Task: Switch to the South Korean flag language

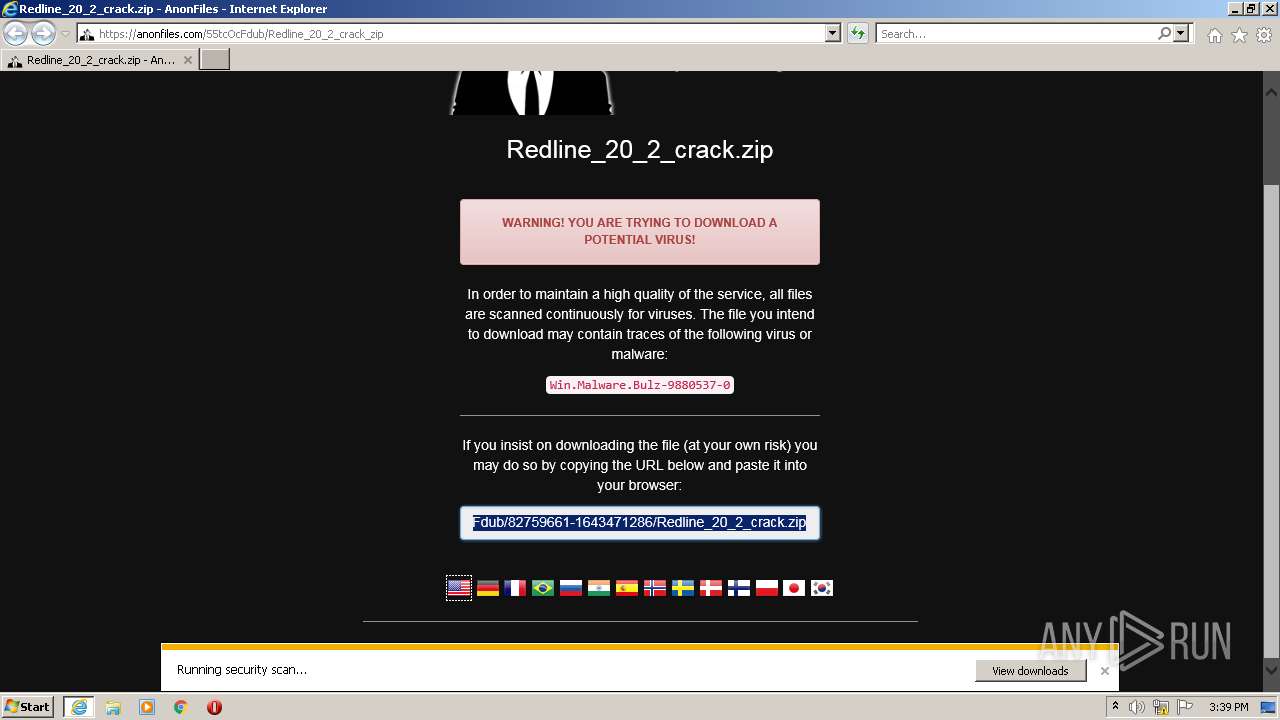Action: coord(822,588)
